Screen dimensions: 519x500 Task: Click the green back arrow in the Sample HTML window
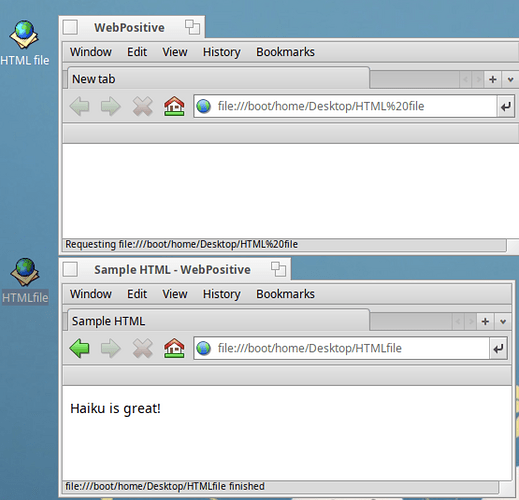(x=79, y=348)
